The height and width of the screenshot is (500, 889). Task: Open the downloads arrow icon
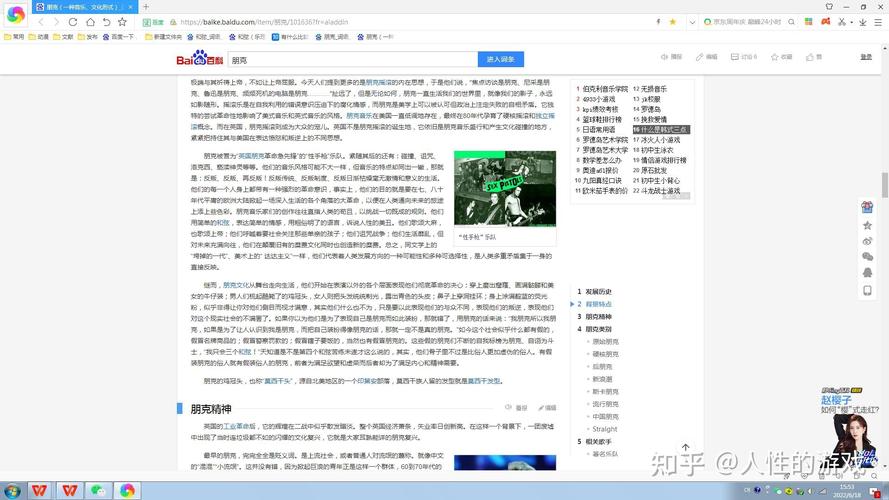pyautogui.click(x=862, y=22)
